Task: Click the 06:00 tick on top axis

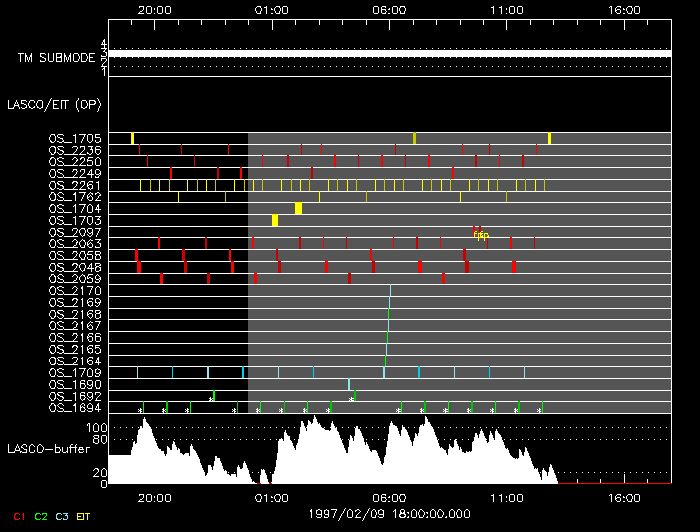Action: tap(389, 8)
